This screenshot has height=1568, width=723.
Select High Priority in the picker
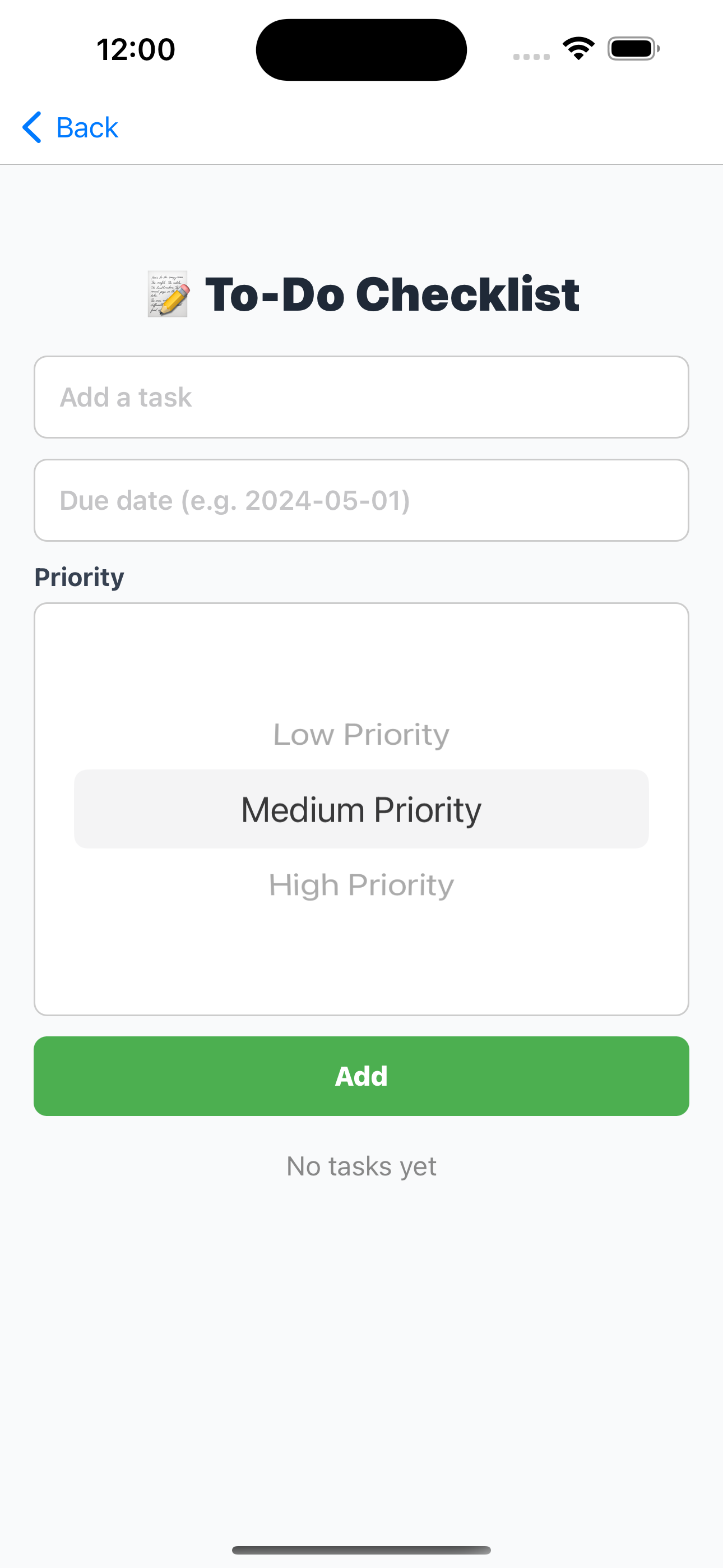coord(361,885)
